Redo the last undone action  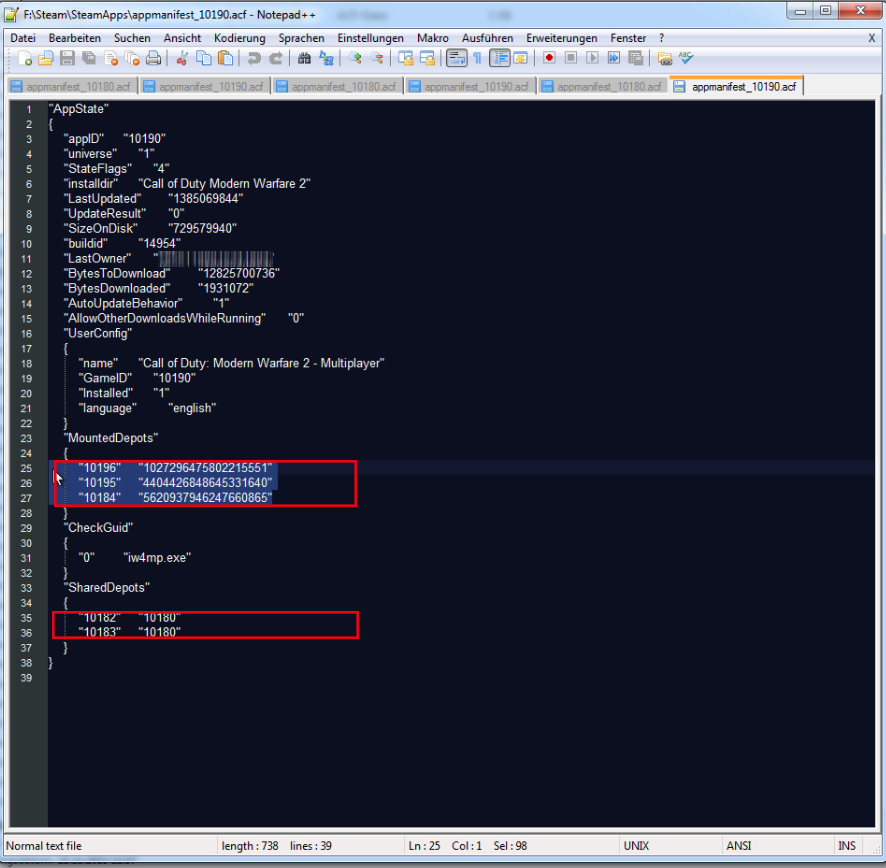coord(275,58)
